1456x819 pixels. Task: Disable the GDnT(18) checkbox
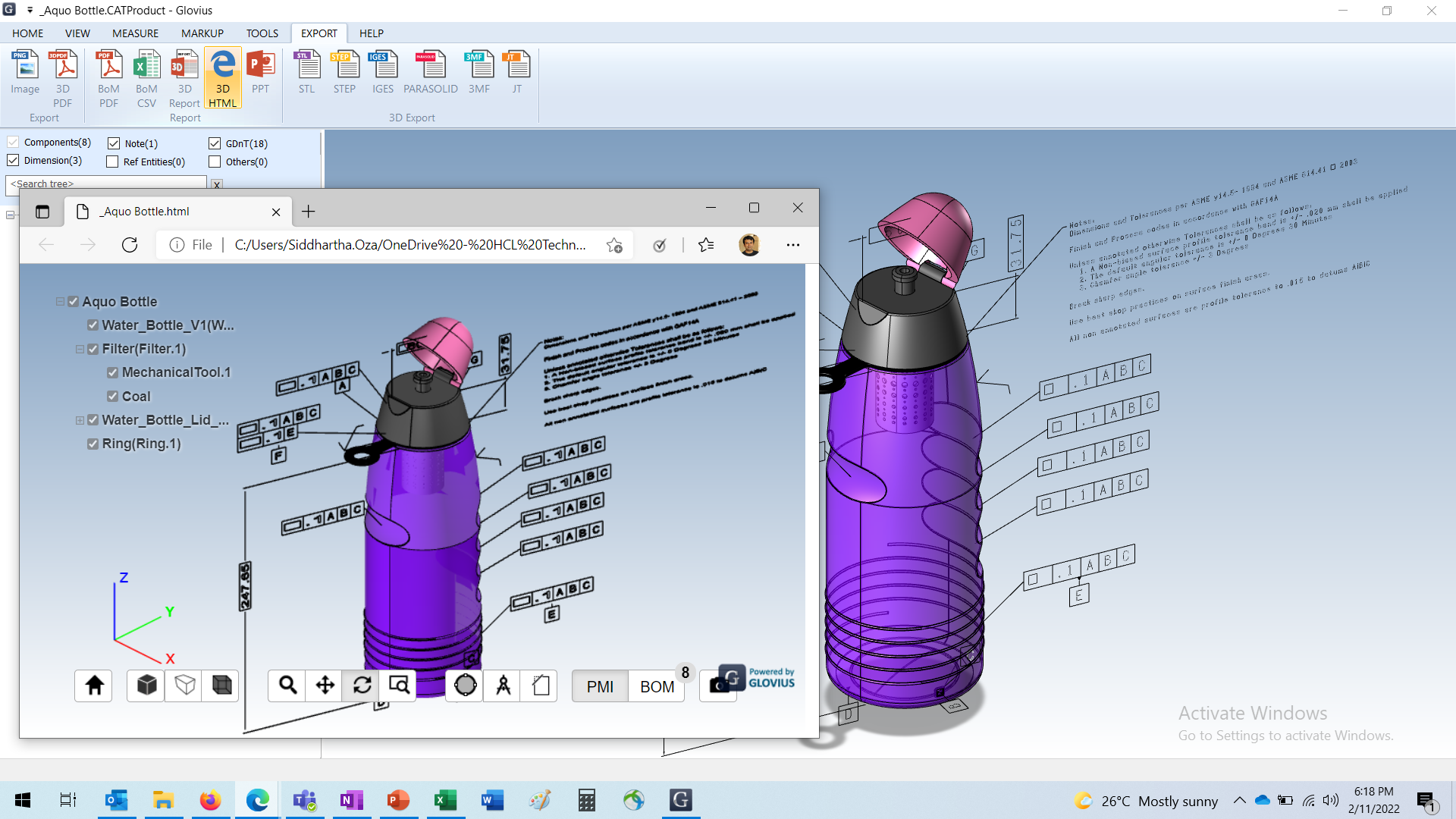click(x=215, y=143)
